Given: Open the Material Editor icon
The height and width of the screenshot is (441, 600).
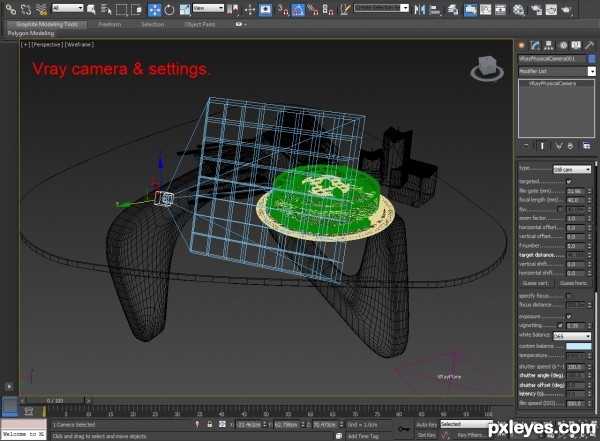Looking at the screenshot, I should 518,9.
